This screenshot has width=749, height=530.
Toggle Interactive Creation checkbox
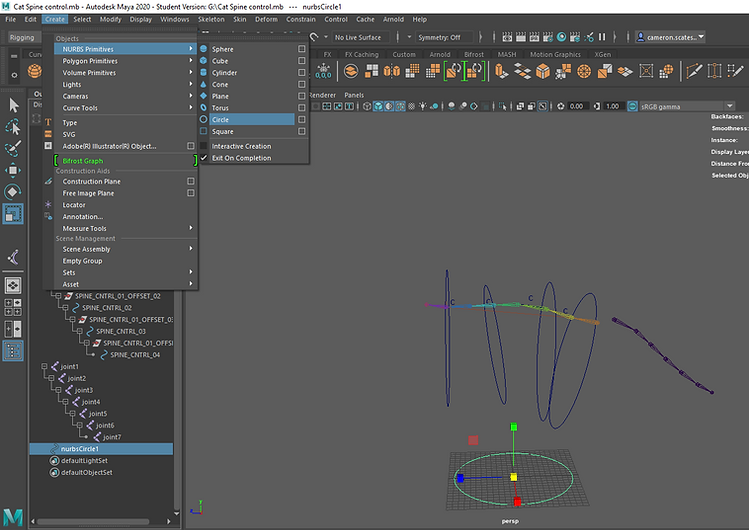pos(203,146)
